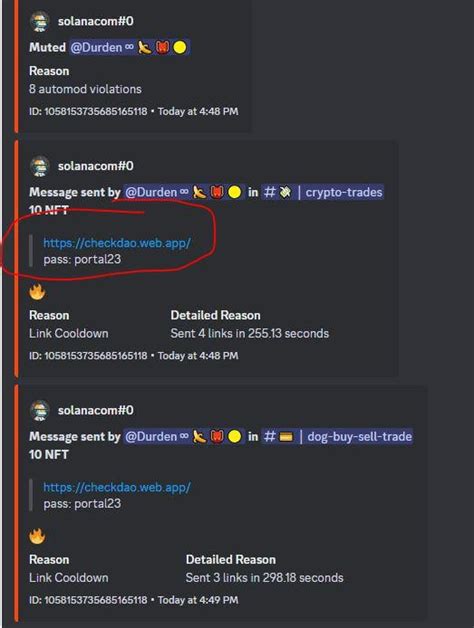Open the @Durden mention in Muted embed
The image size is (474, 628).
(x=129, y=48)
